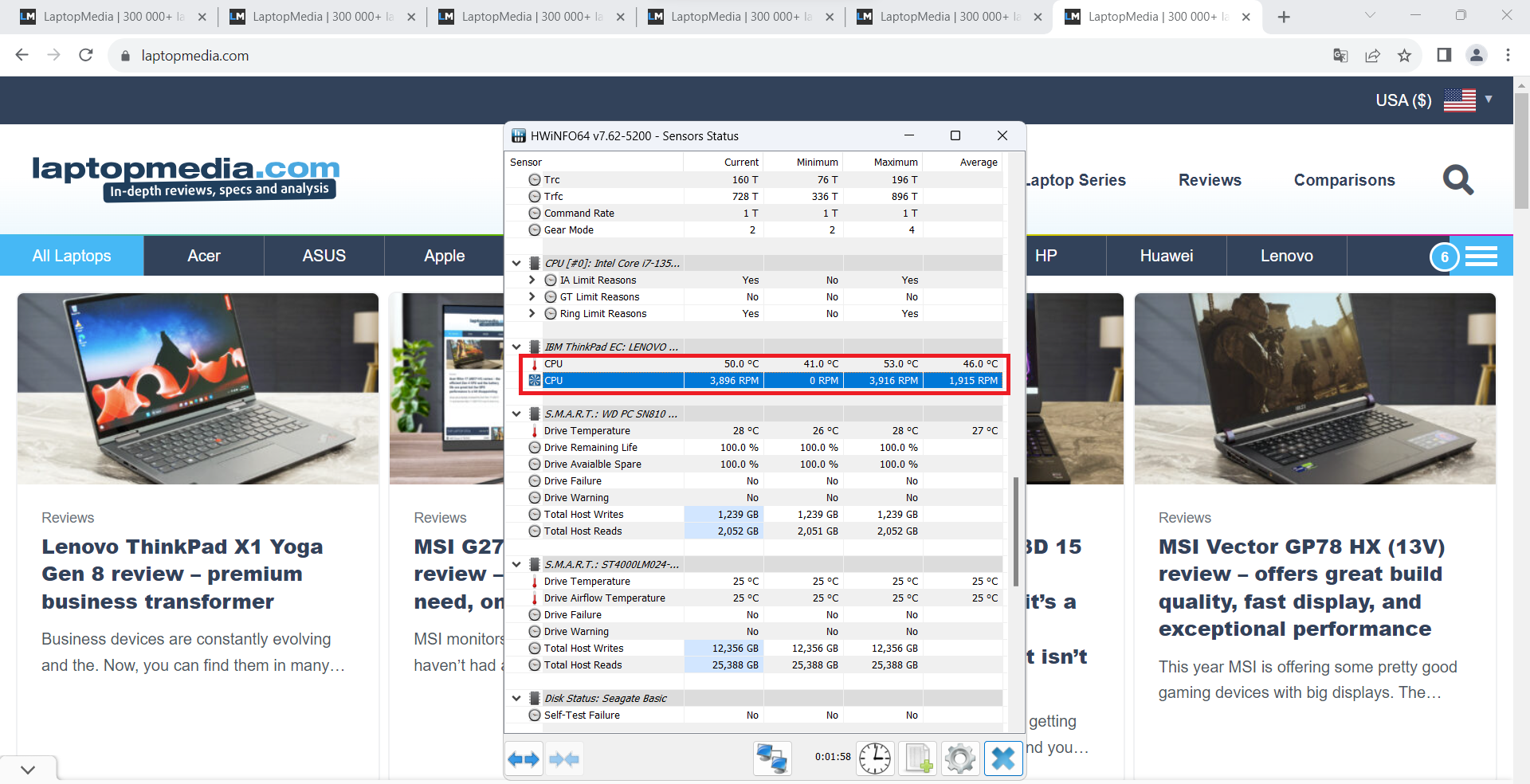The image size is (1530, 784).
Task: Open MSI Vector GP78 HX review title
Action: (x=1301, y=587)
